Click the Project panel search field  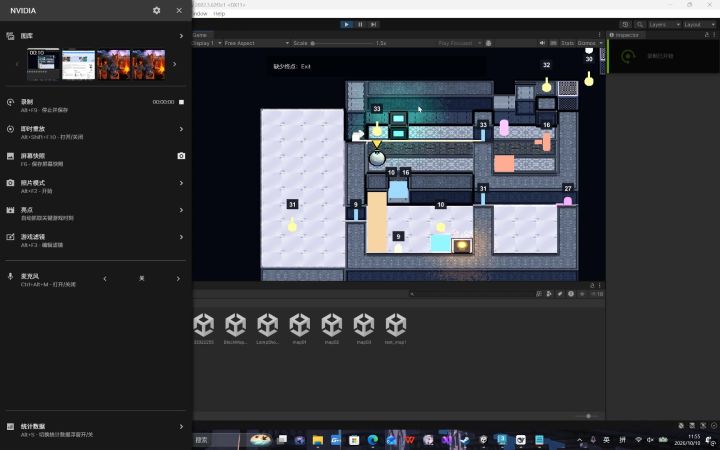(x=471, y=294)
